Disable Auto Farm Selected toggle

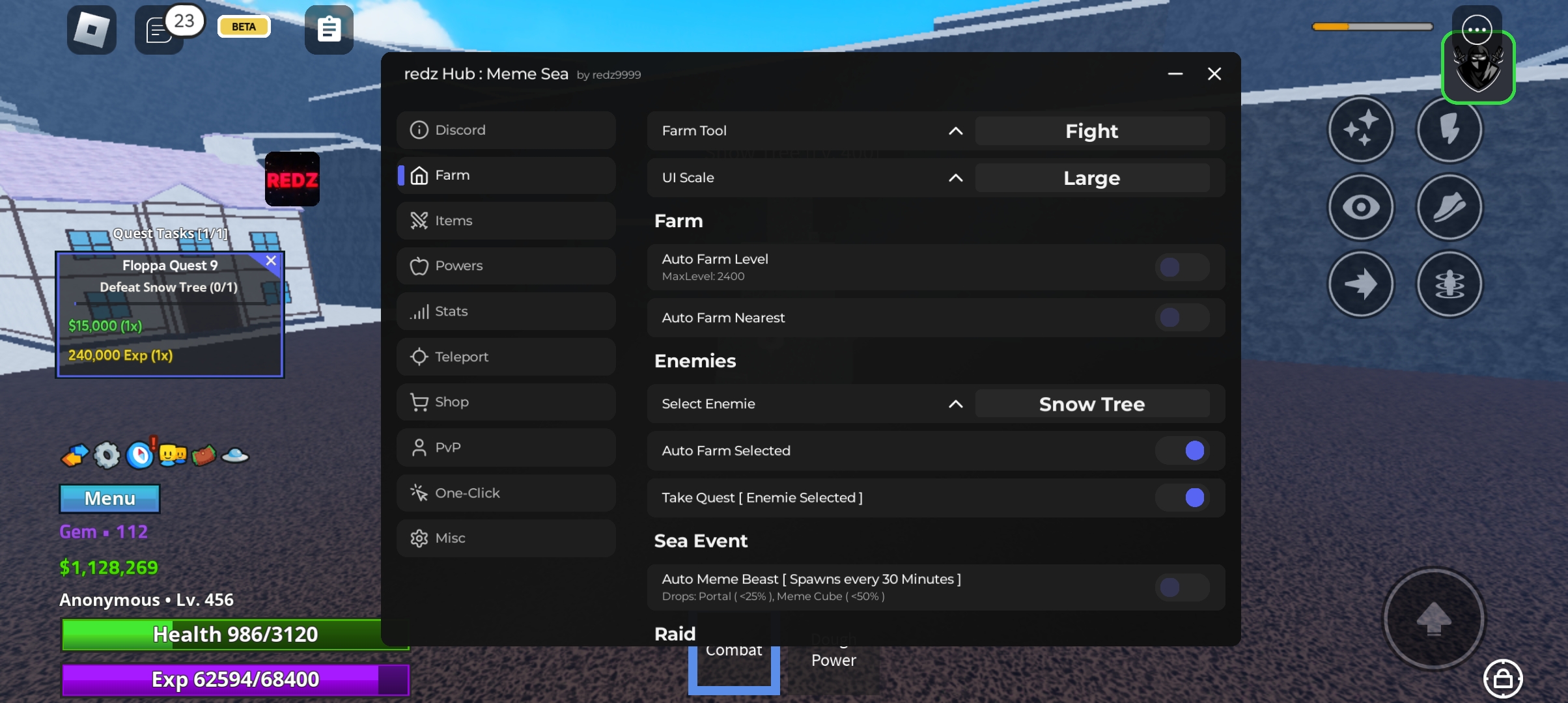(1181, 450)
